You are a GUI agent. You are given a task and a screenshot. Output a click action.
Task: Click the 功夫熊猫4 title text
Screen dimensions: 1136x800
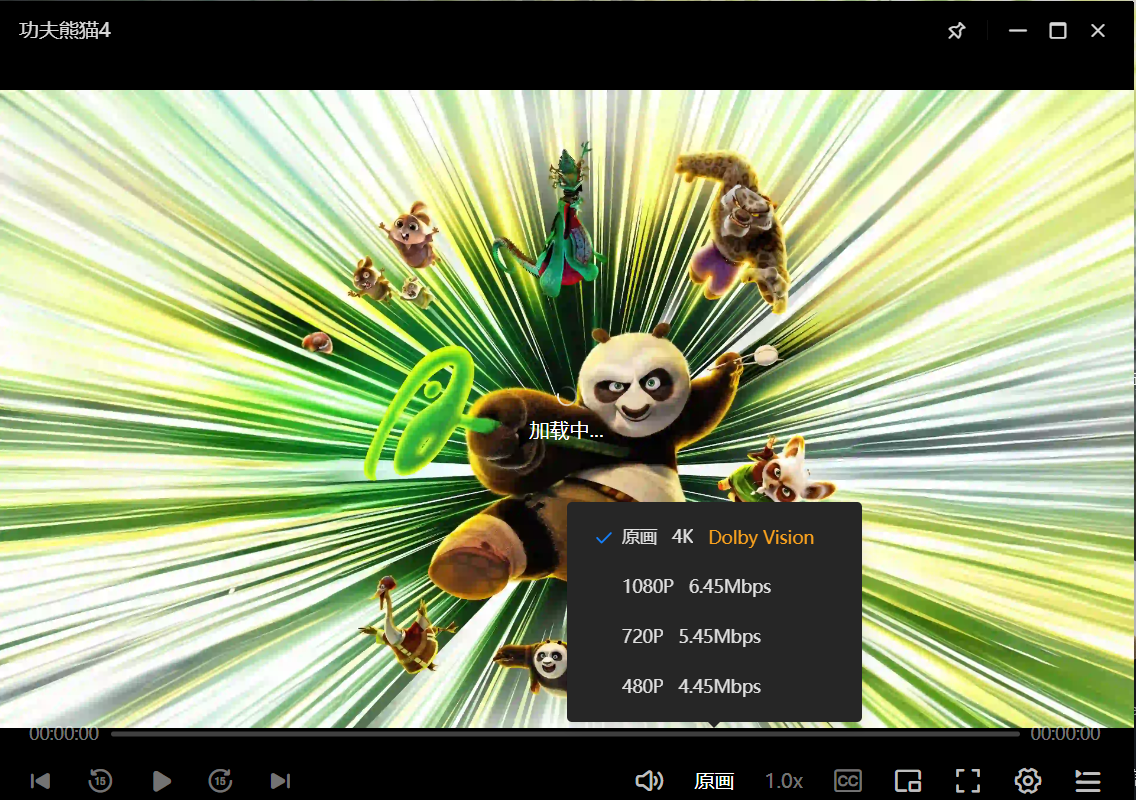(x=64, y=30)
